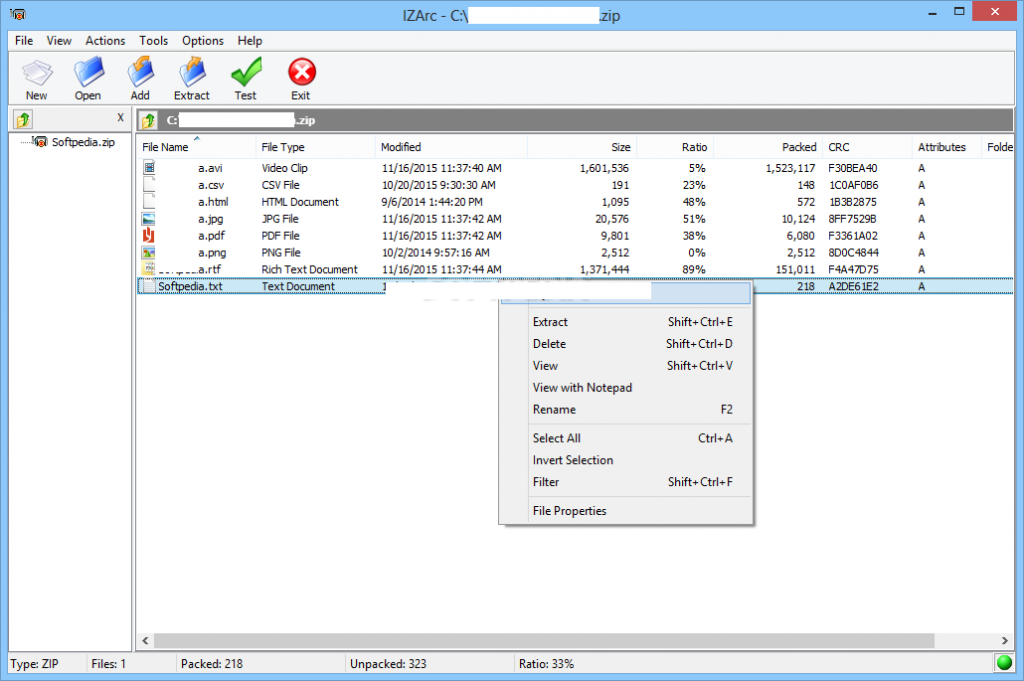Open the File menu
Viewport: 1024px width, 681px height.
coord(24,40)
